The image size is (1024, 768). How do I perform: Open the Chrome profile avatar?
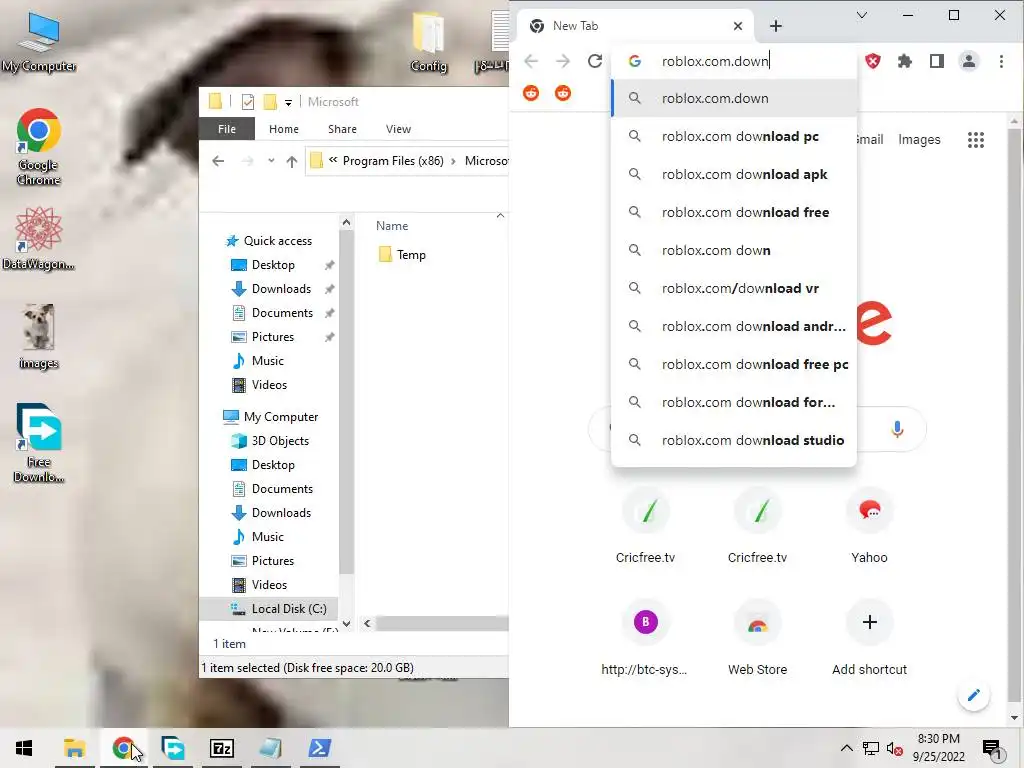(x=968, y=61)
